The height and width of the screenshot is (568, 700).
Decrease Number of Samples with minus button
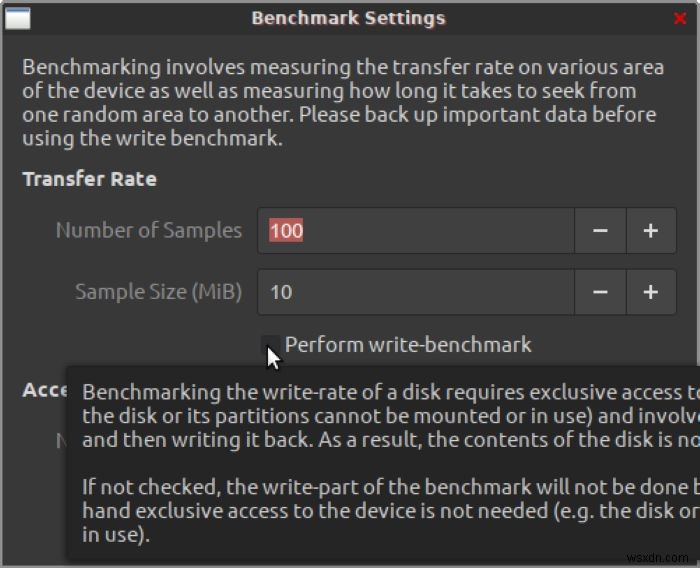600,231
